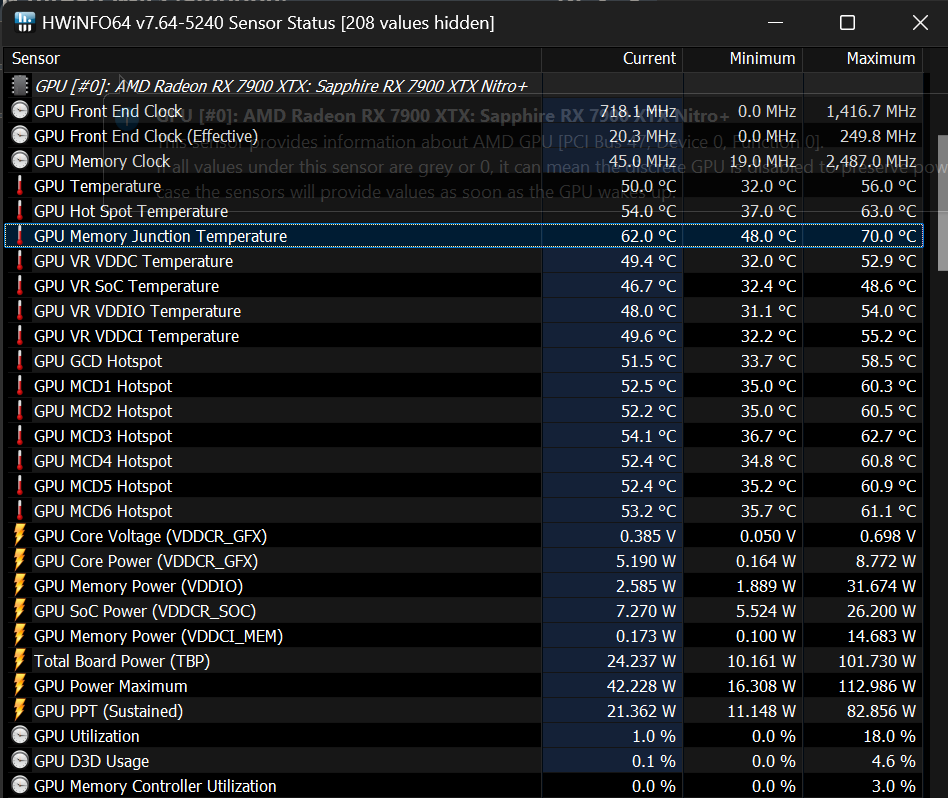The width and height of the screenshot is (948, 798).
Task: Click the 4.6 % maximum value
Action: 895,761
